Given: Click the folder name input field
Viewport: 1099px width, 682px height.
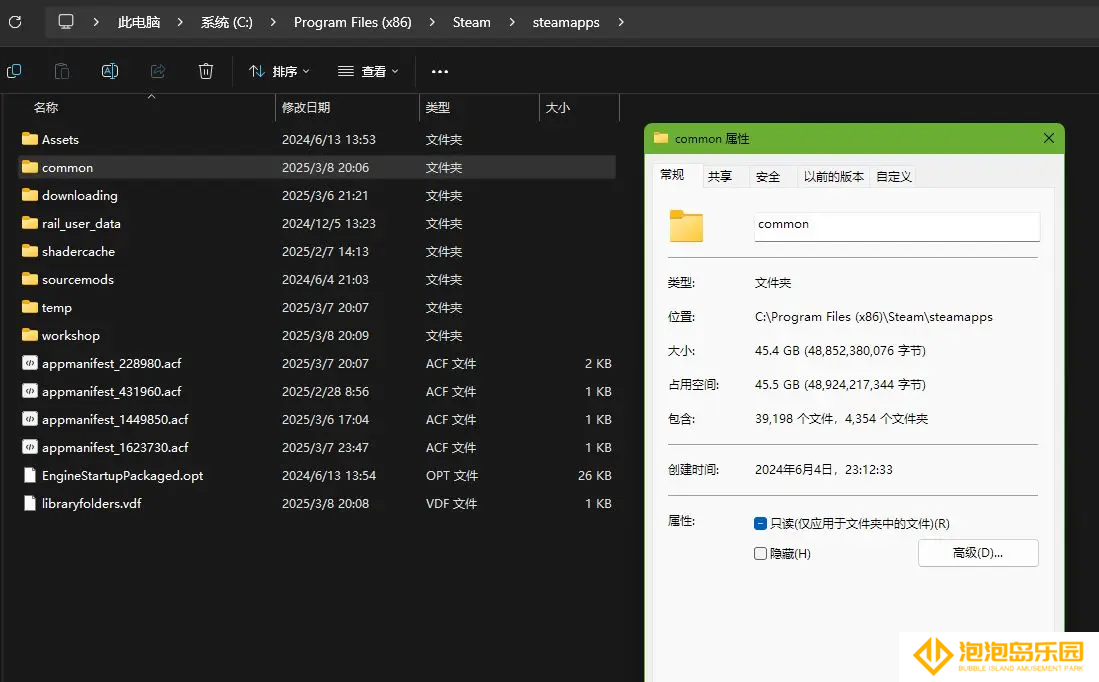Looking at the screenshot, I should 896,226.
